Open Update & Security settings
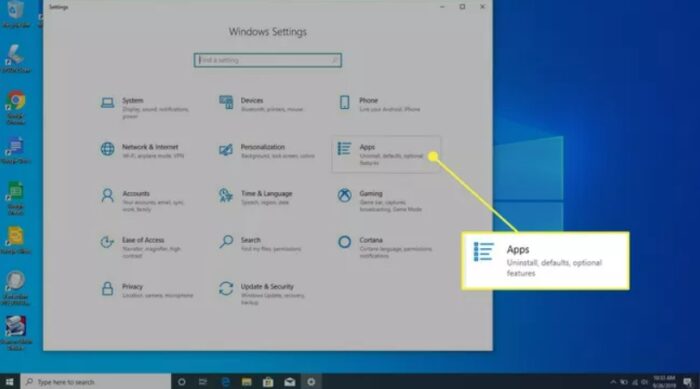Viewport: 700px width, 389px height. pos(263,293)
